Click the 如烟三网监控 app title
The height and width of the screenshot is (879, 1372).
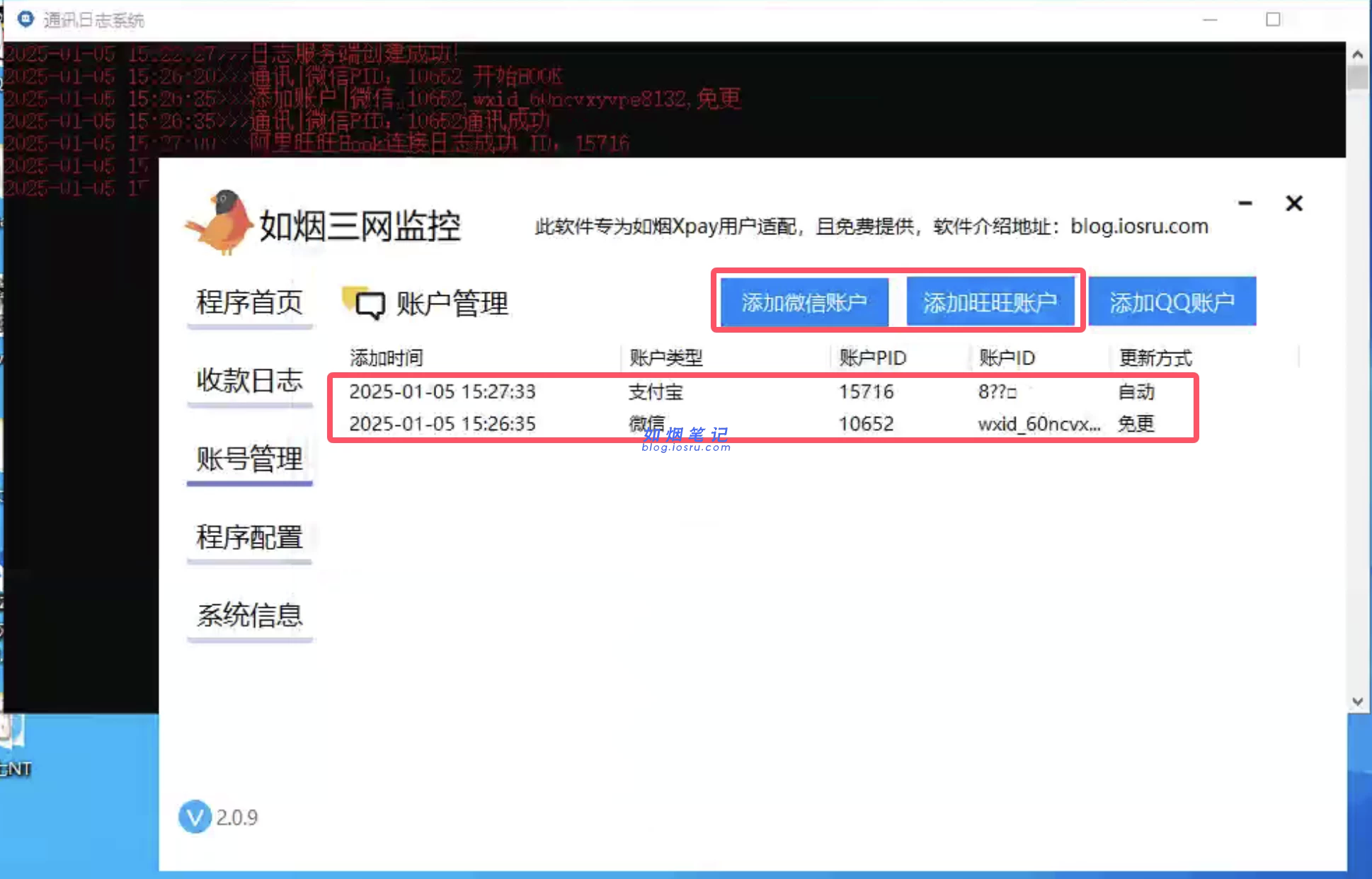(x=360, y=226)
